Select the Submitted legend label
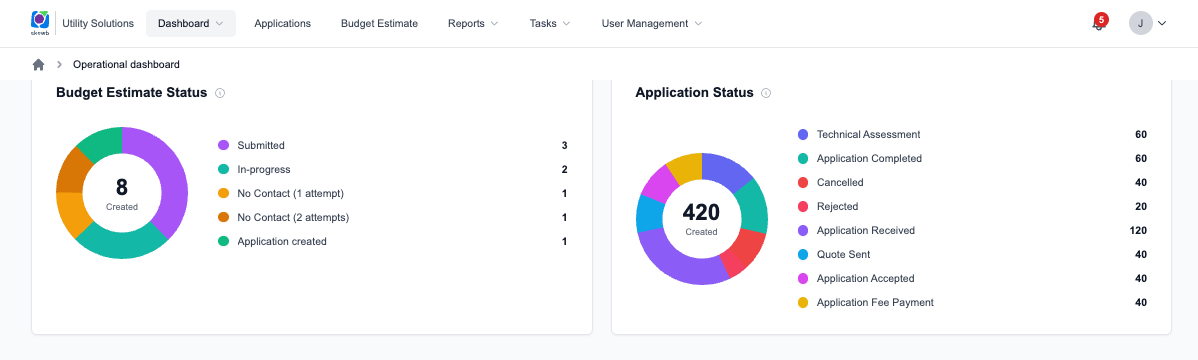Screen dimensions: 1198x360 pyautogui.click(x=261, y=145)
